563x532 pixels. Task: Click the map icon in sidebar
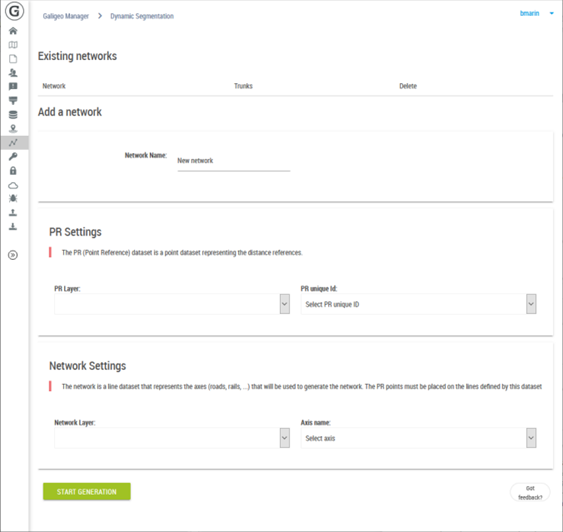[13, 45]
